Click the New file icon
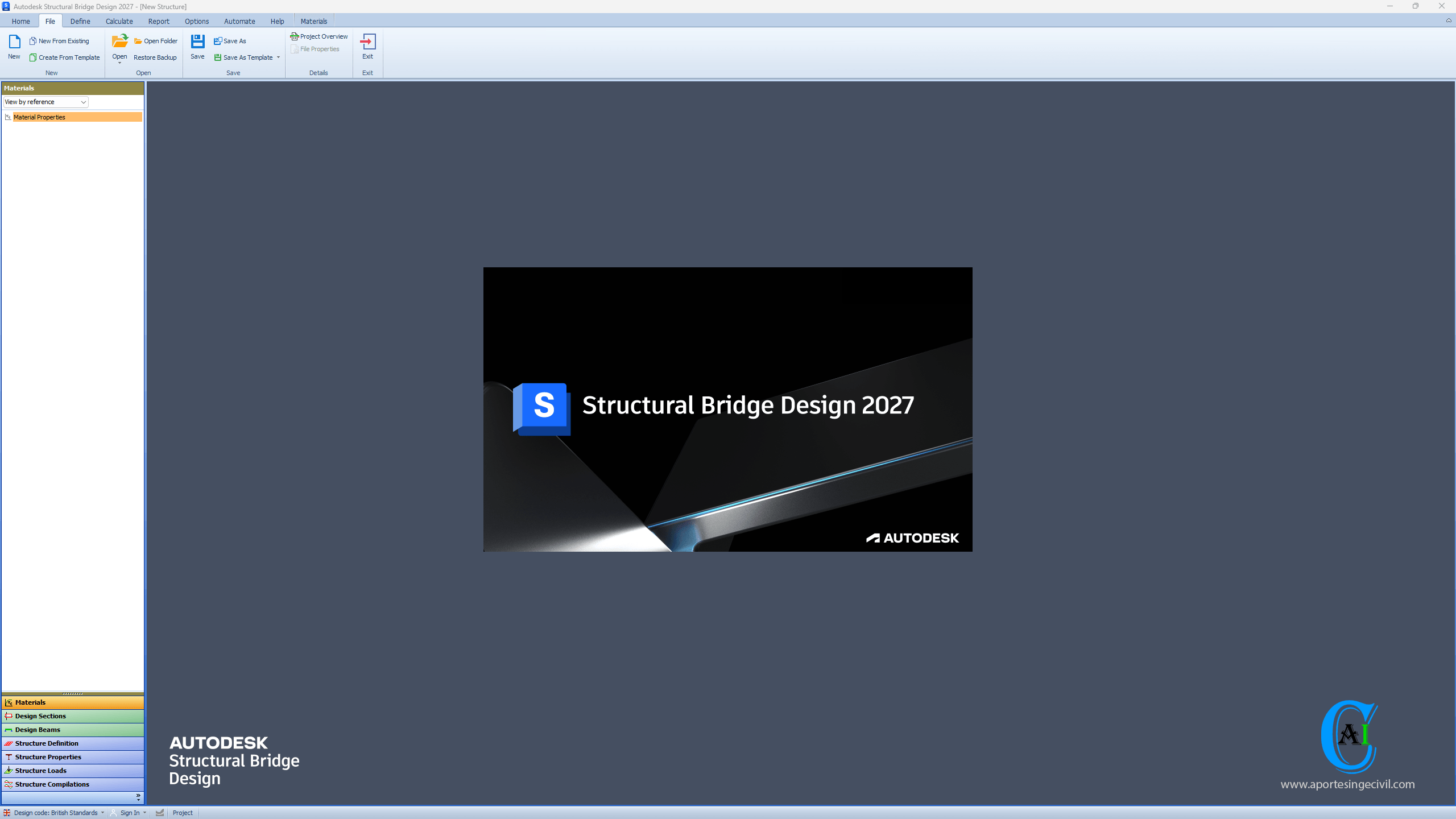 [x=14, y=42]
